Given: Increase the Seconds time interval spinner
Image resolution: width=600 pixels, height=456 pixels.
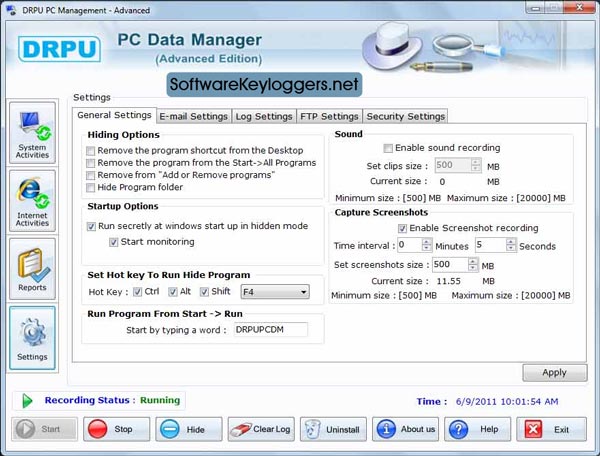Looking at the screenshot, I should point(511,241).
